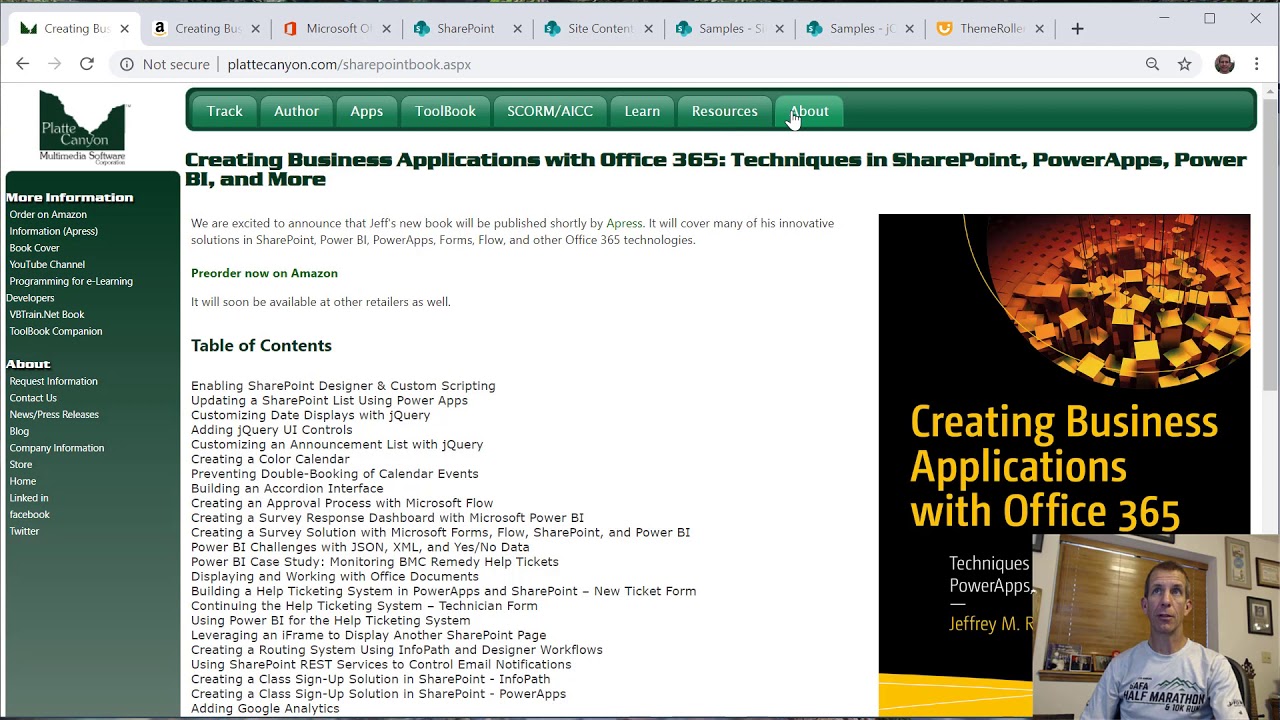The image size is (1280, 720).
Task: Click the 'Table of Contents' heading
Action: [261, 345]
